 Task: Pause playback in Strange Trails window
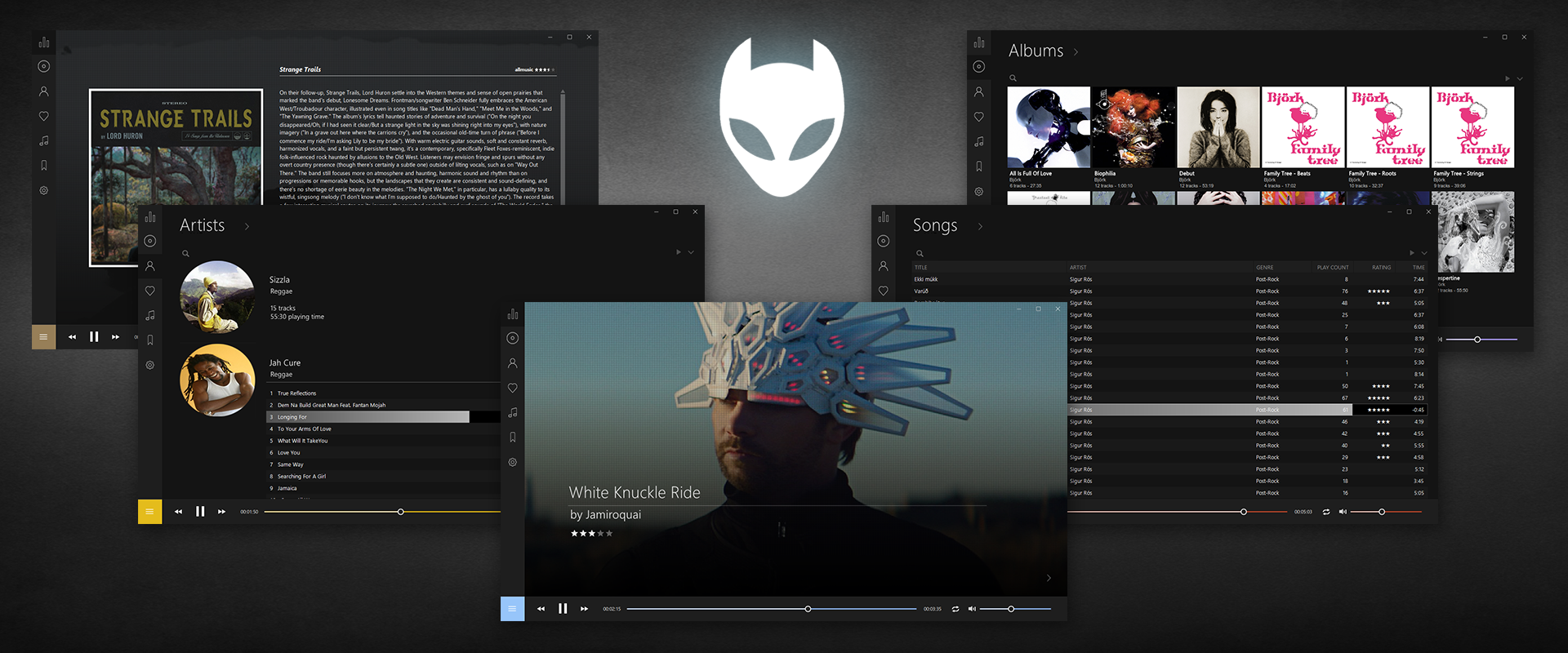click(x=94, y=336)
